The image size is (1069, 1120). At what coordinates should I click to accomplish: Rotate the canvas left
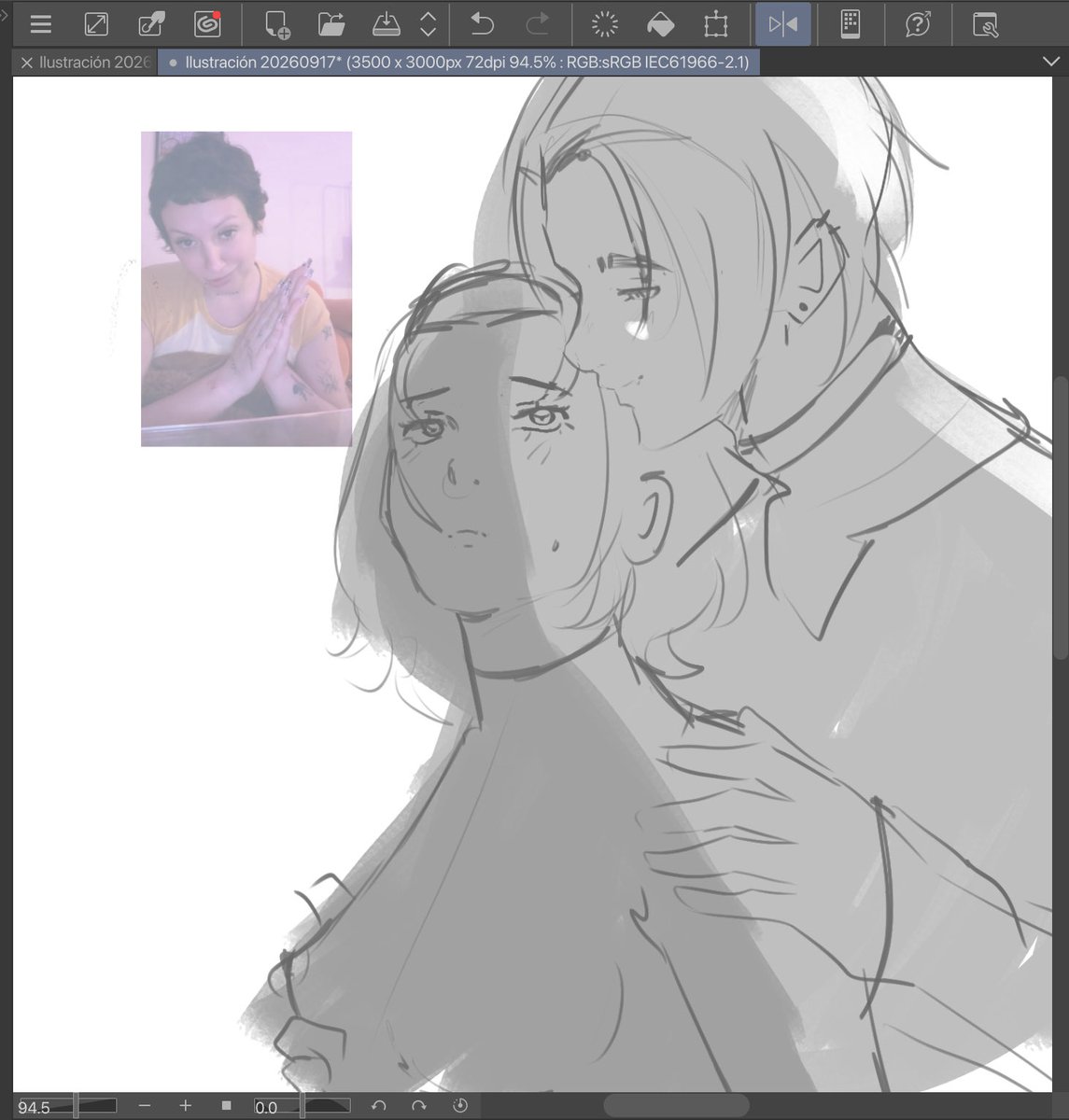pyautogui.click(x=378, y=1106)
